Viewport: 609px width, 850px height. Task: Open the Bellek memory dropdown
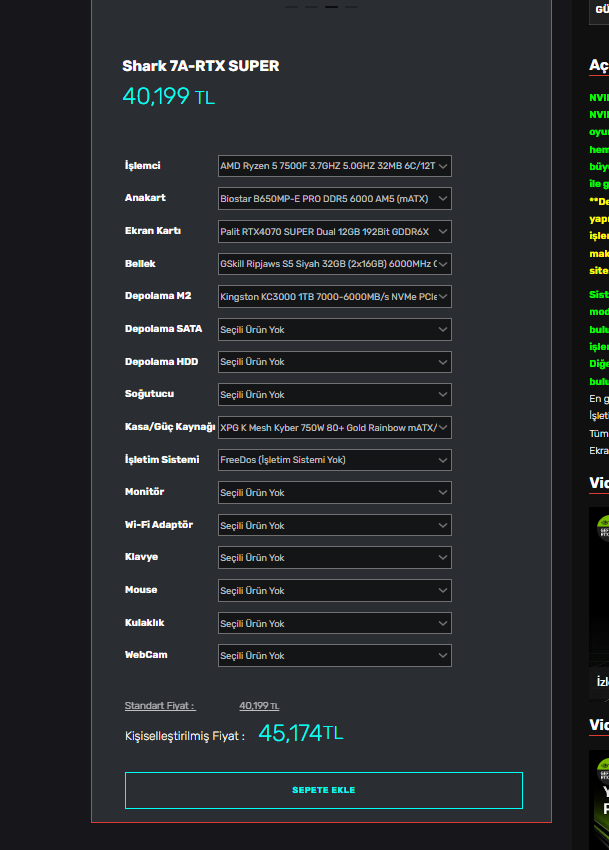[x=335, y=264]
